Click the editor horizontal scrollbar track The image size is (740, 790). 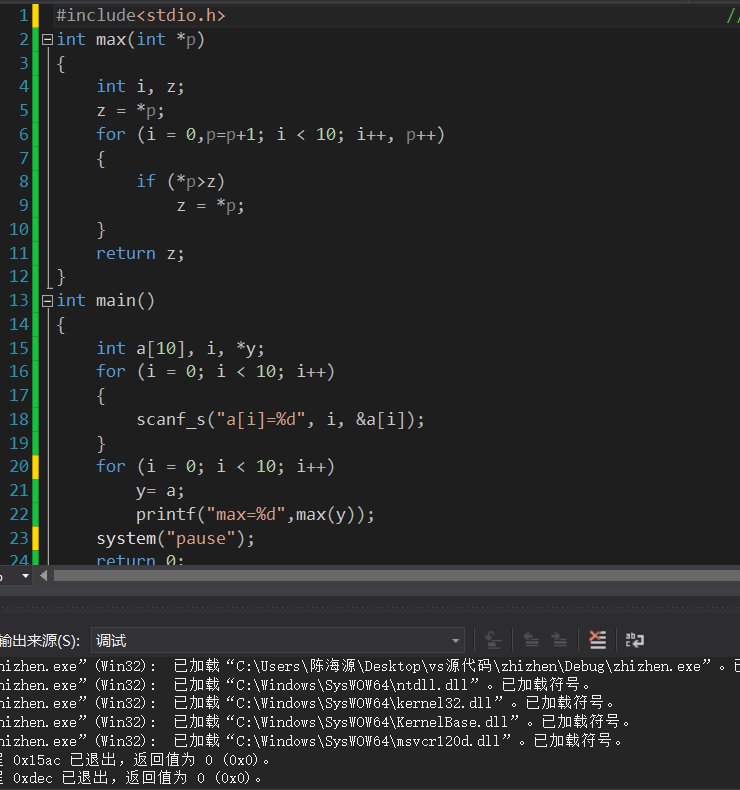coord(396,575)
